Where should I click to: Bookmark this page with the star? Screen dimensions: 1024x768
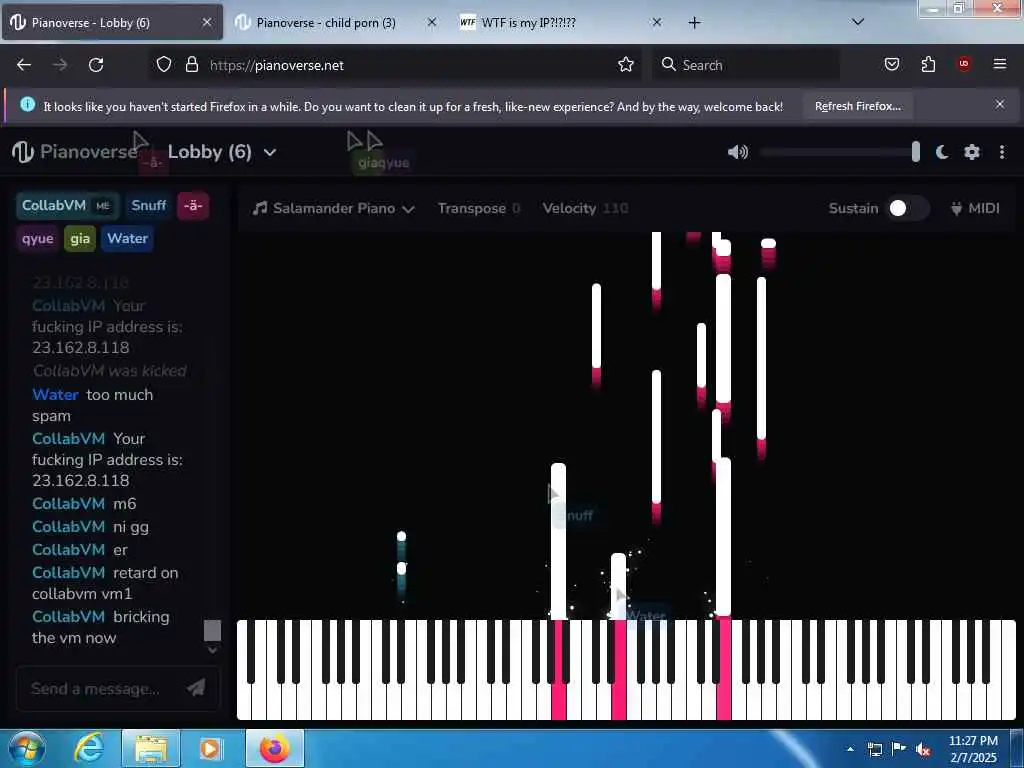626,65
